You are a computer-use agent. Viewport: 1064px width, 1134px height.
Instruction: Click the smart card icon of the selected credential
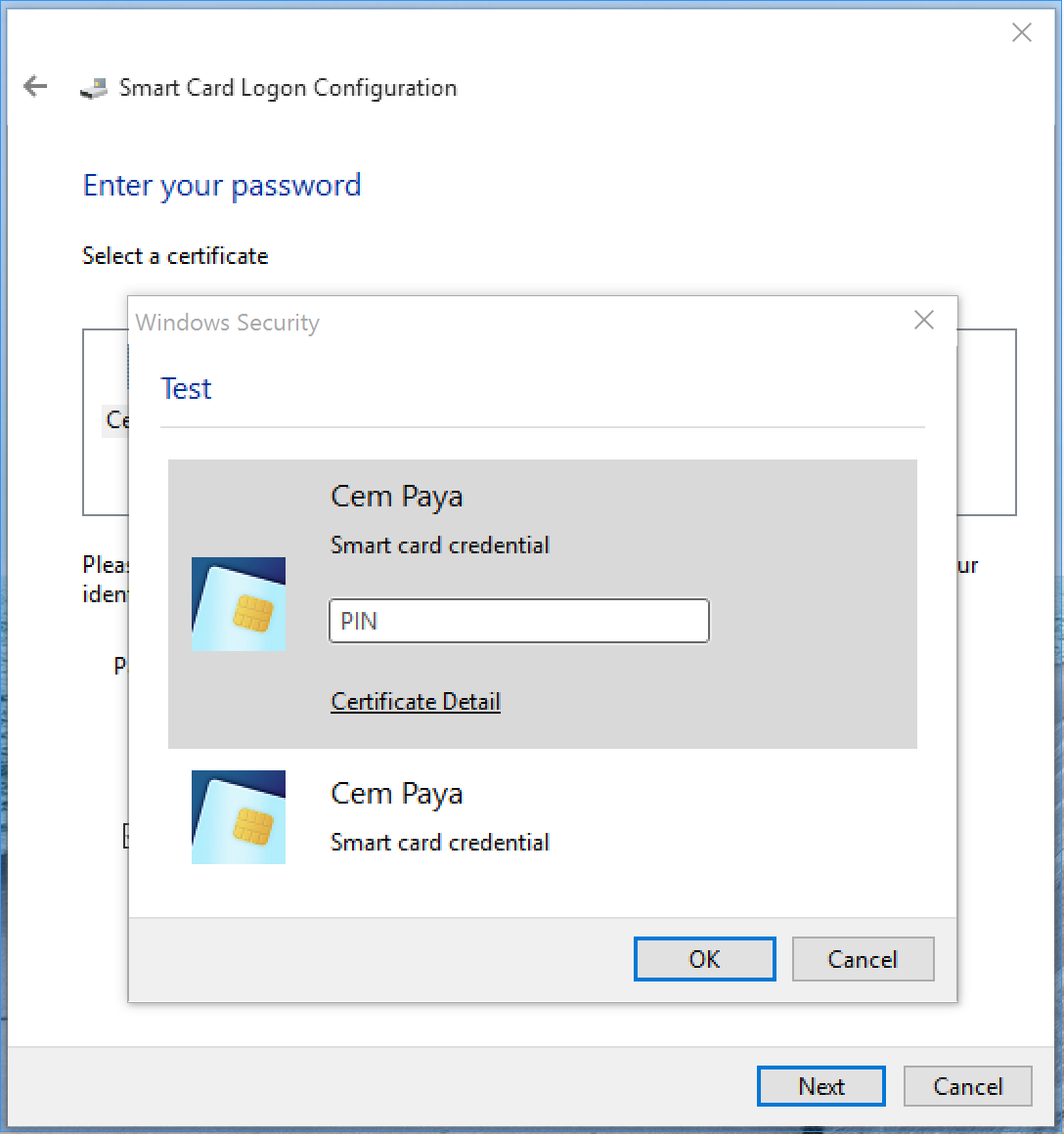pyautogui.click(x=239, y=604)
